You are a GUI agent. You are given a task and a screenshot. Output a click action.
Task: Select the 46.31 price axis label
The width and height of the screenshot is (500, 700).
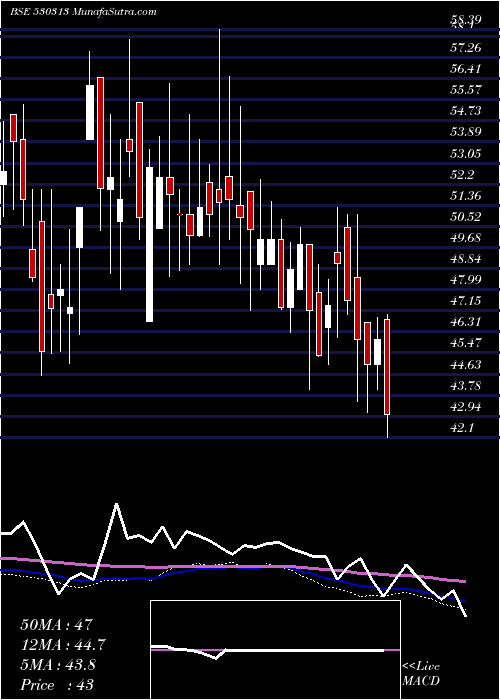[466, 321]
